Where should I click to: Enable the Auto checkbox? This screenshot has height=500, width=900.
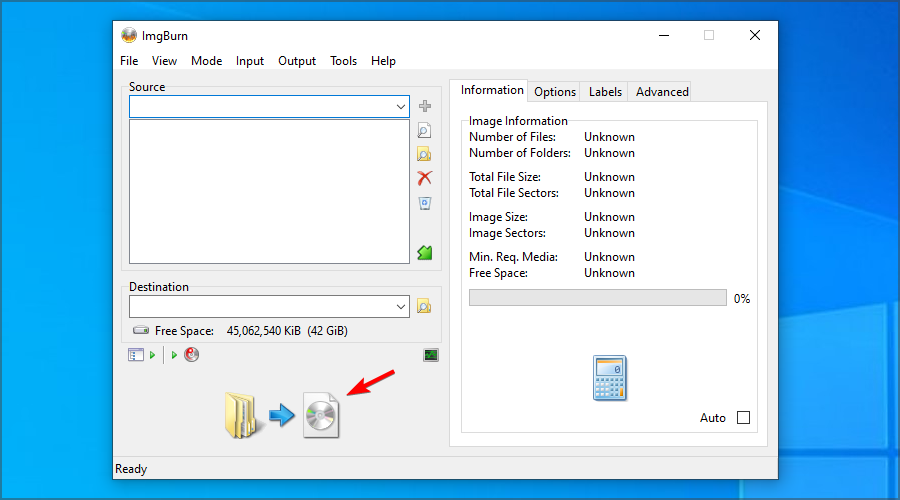point(742,418)
